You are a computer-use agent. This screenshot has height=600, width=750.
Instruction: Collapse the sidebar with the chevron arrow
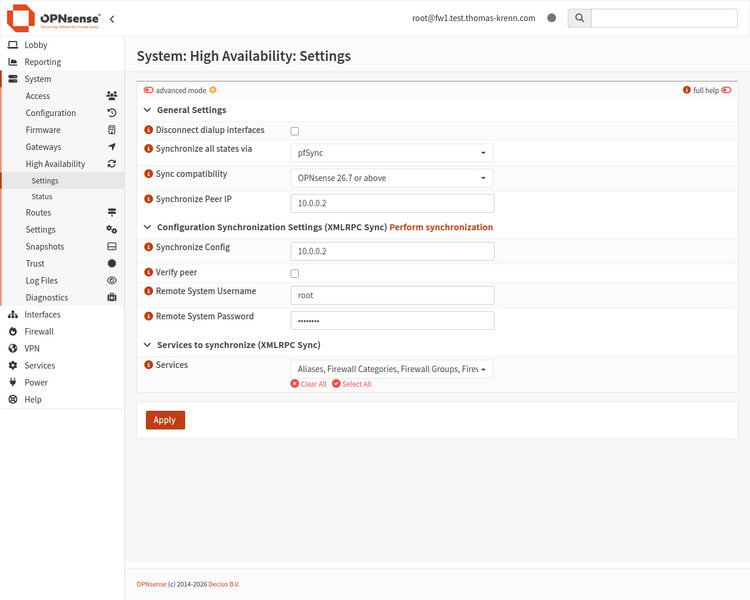click(x=112, y=19)
